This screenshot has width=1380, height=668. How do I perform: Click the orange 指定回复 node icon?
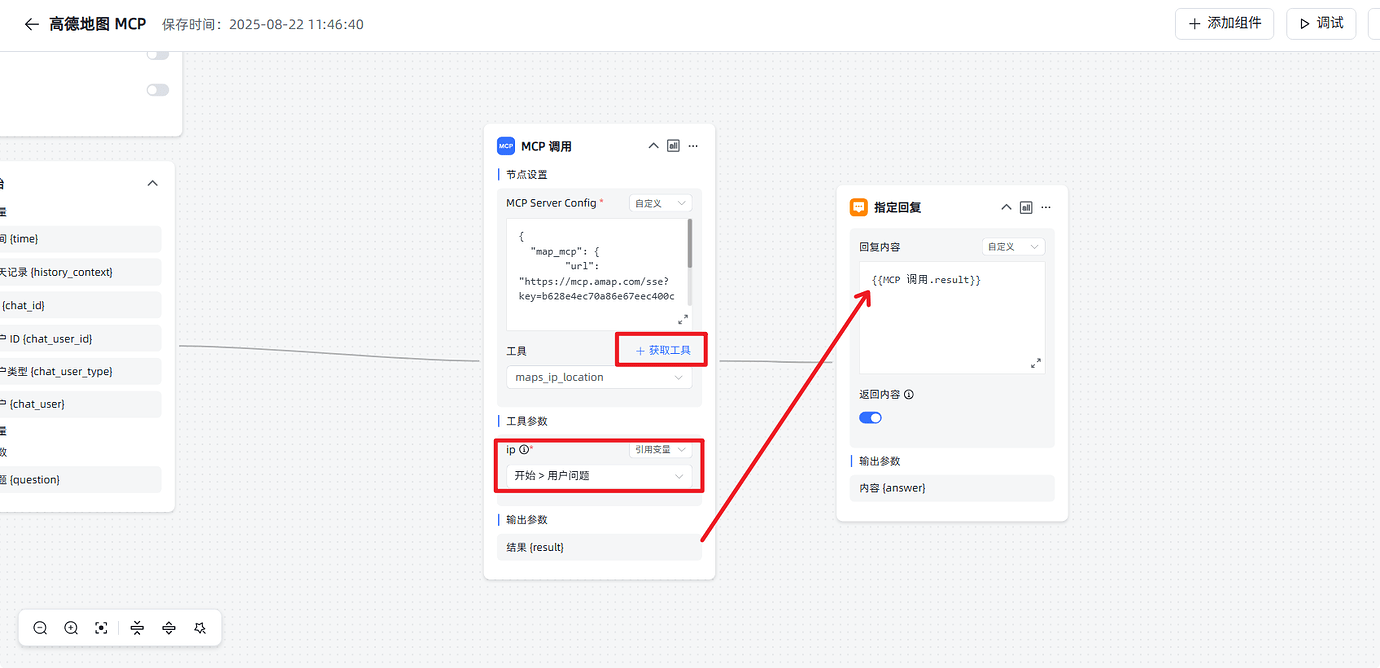point(858,207)
